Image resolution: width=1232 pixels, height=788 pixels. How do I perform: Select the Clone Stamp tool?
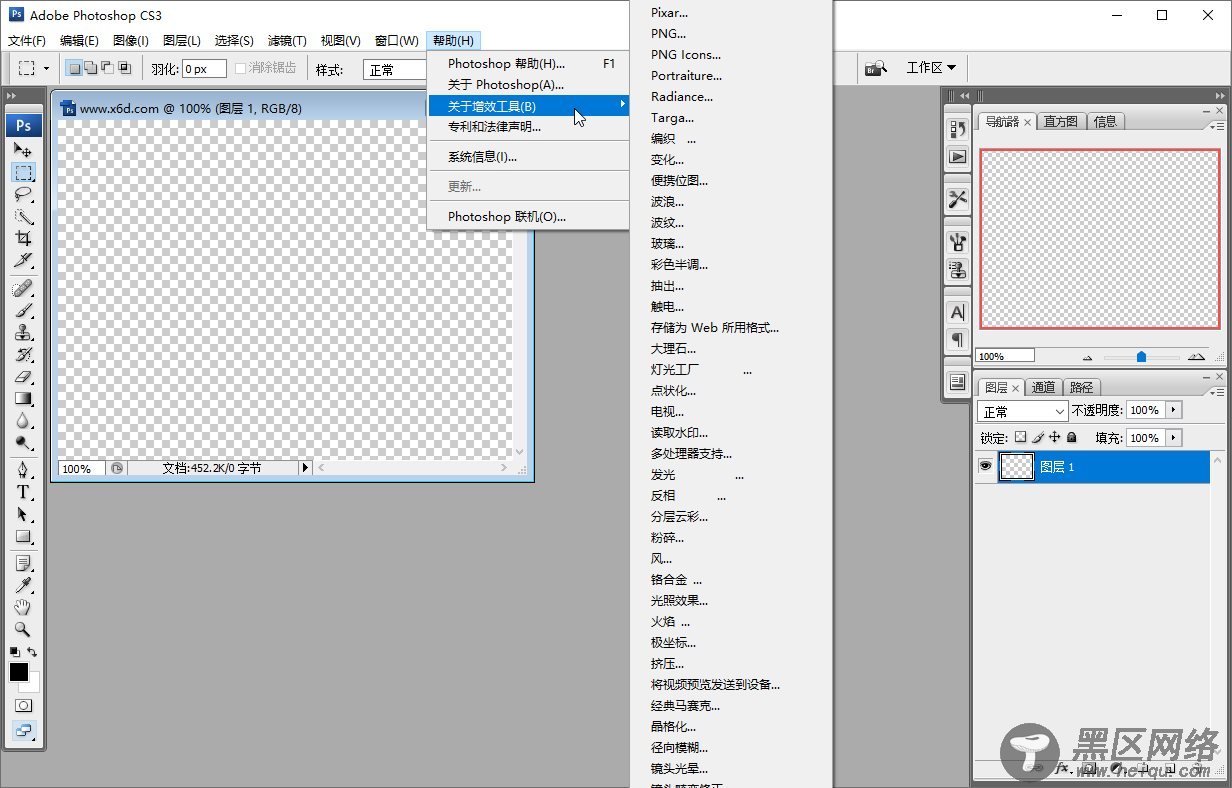click(23, 333)
